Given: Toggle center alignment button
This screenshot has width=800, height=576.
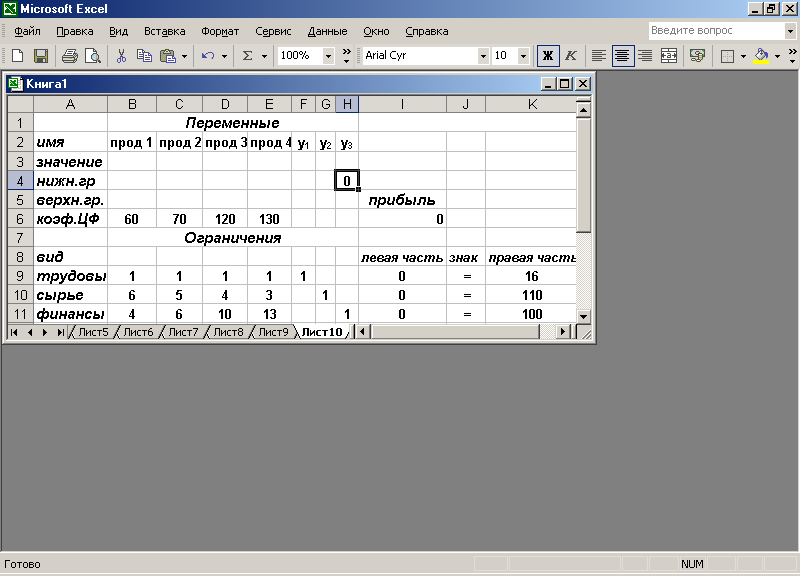Looking at the screenshot, I should point(622,56).
